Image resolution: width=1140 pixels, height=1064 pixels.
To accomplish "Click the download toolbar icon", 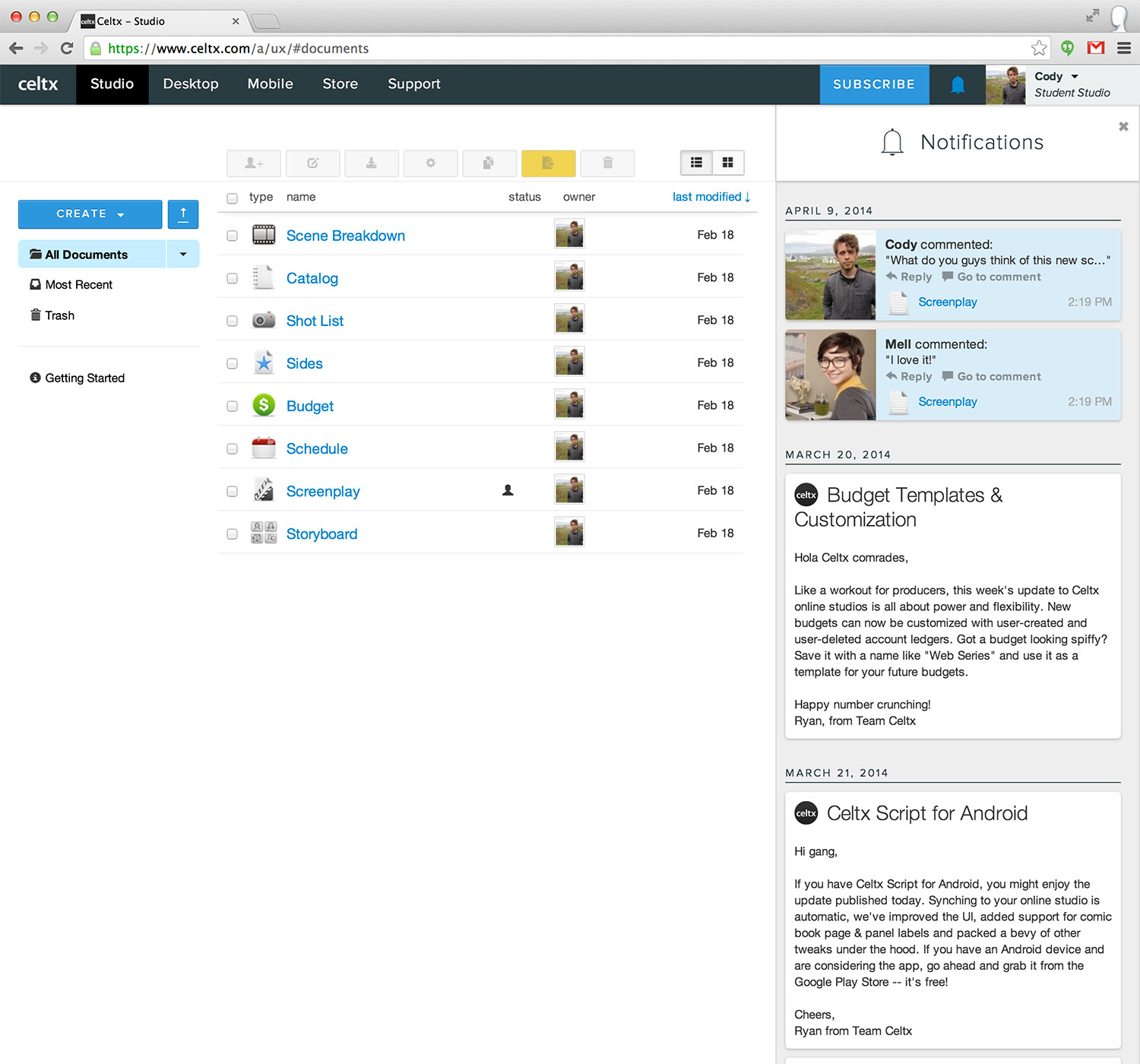I will click(x=372, y=163).
